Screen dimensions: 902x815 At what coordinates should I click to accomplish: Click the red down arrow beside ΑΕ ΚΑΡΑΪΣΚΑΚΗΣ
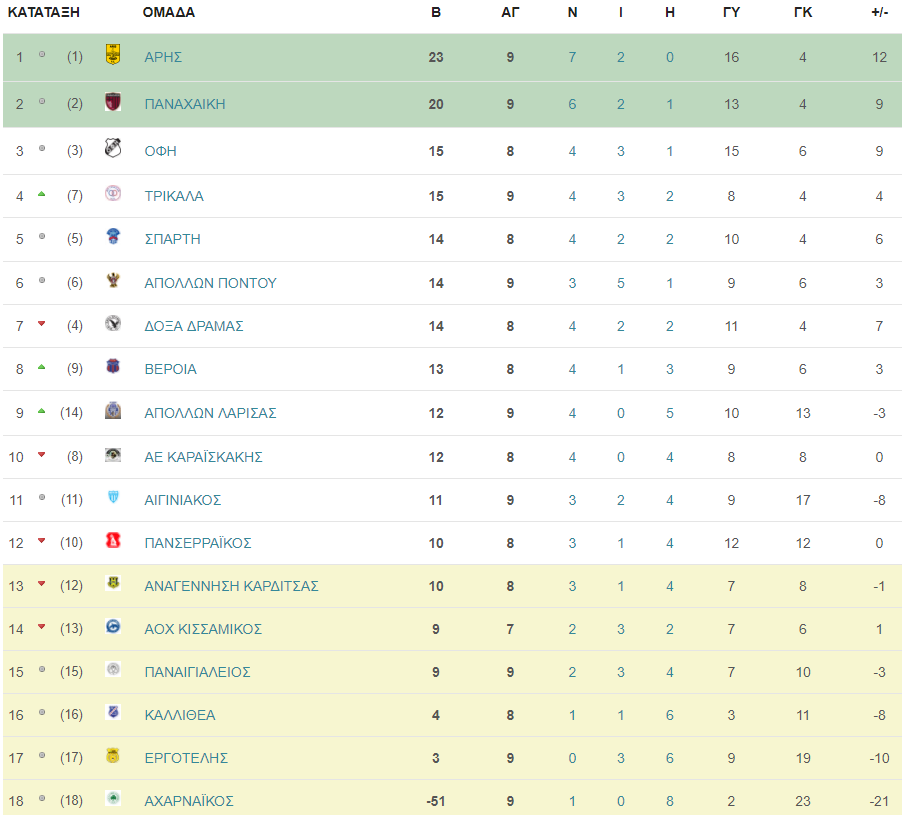(41, 455)
